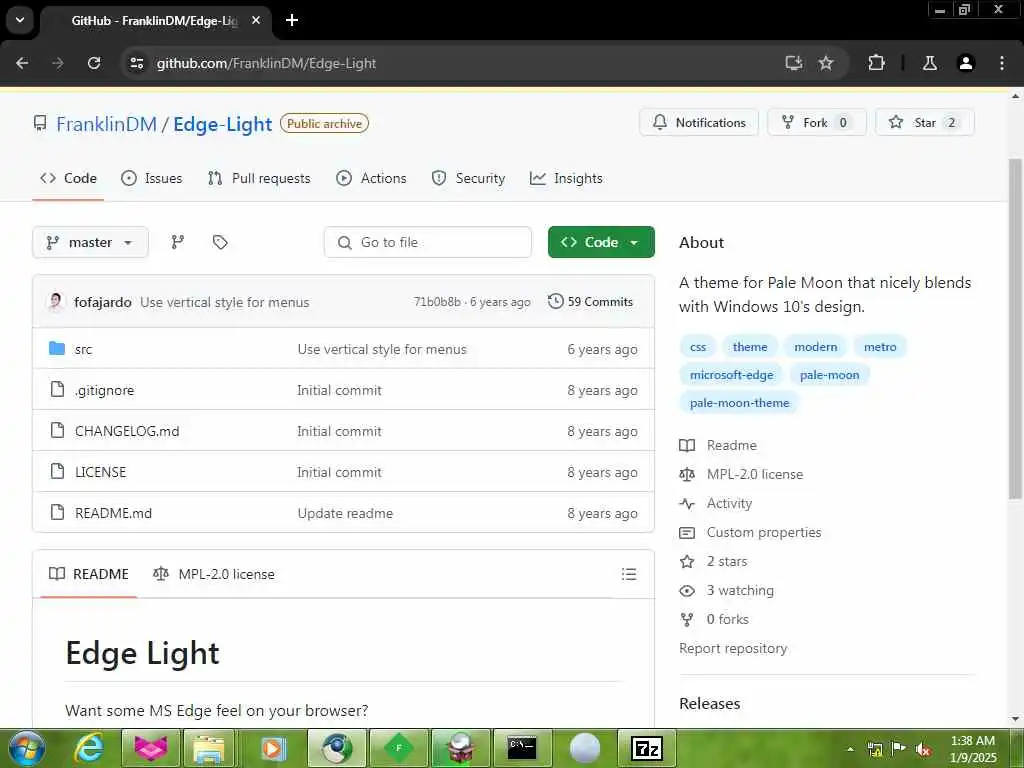Open the 59 Commits link

(x=591, y=302)
